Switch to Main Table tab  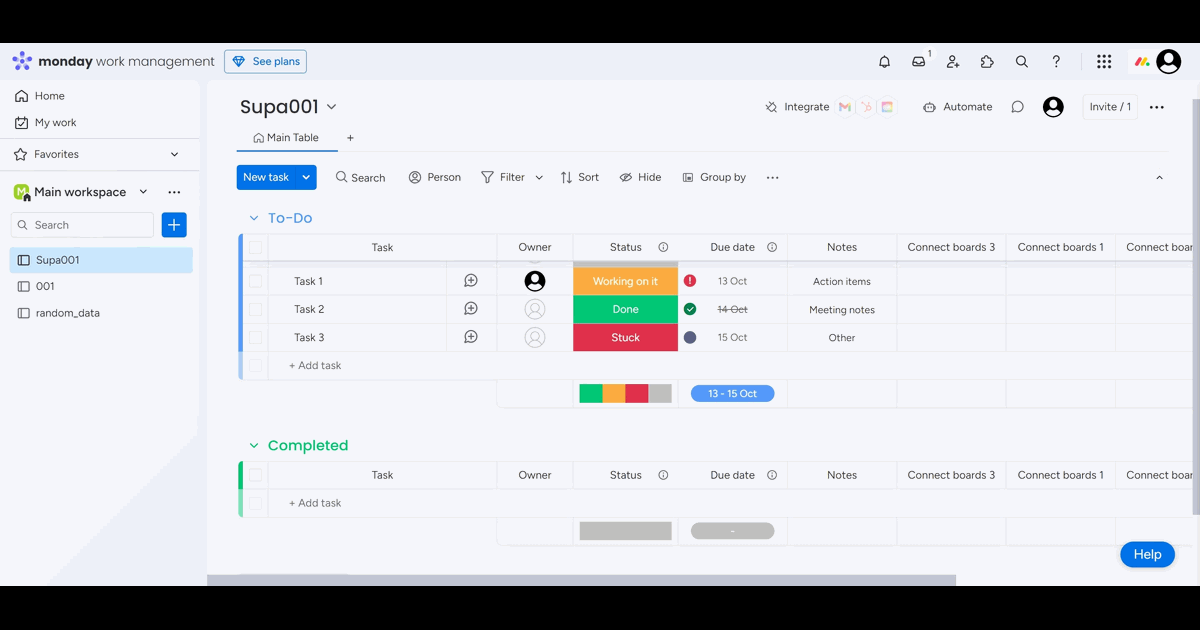pos(286,138)
